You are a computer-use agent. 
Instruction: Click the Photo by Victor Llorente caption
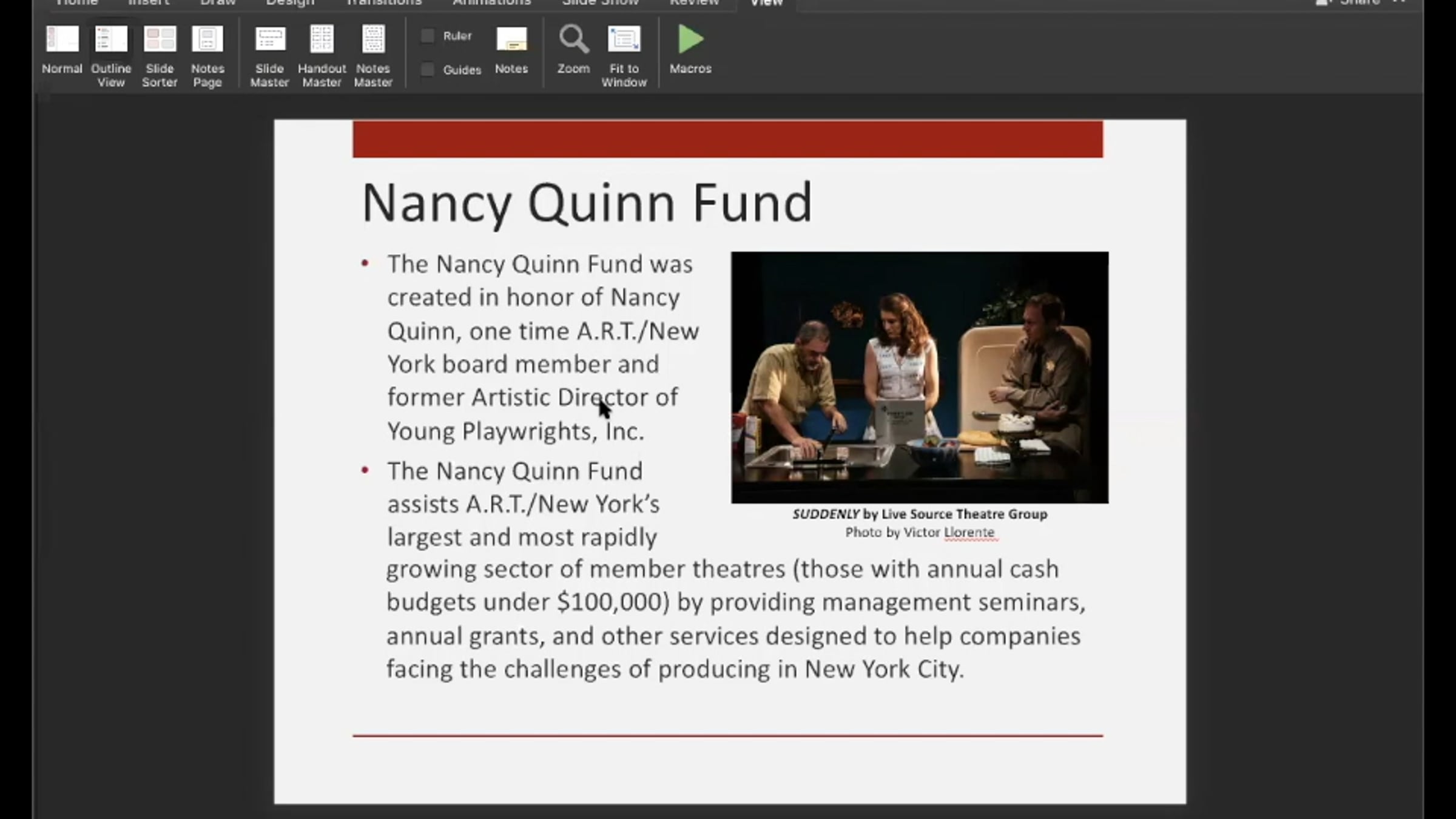[919, 533]
